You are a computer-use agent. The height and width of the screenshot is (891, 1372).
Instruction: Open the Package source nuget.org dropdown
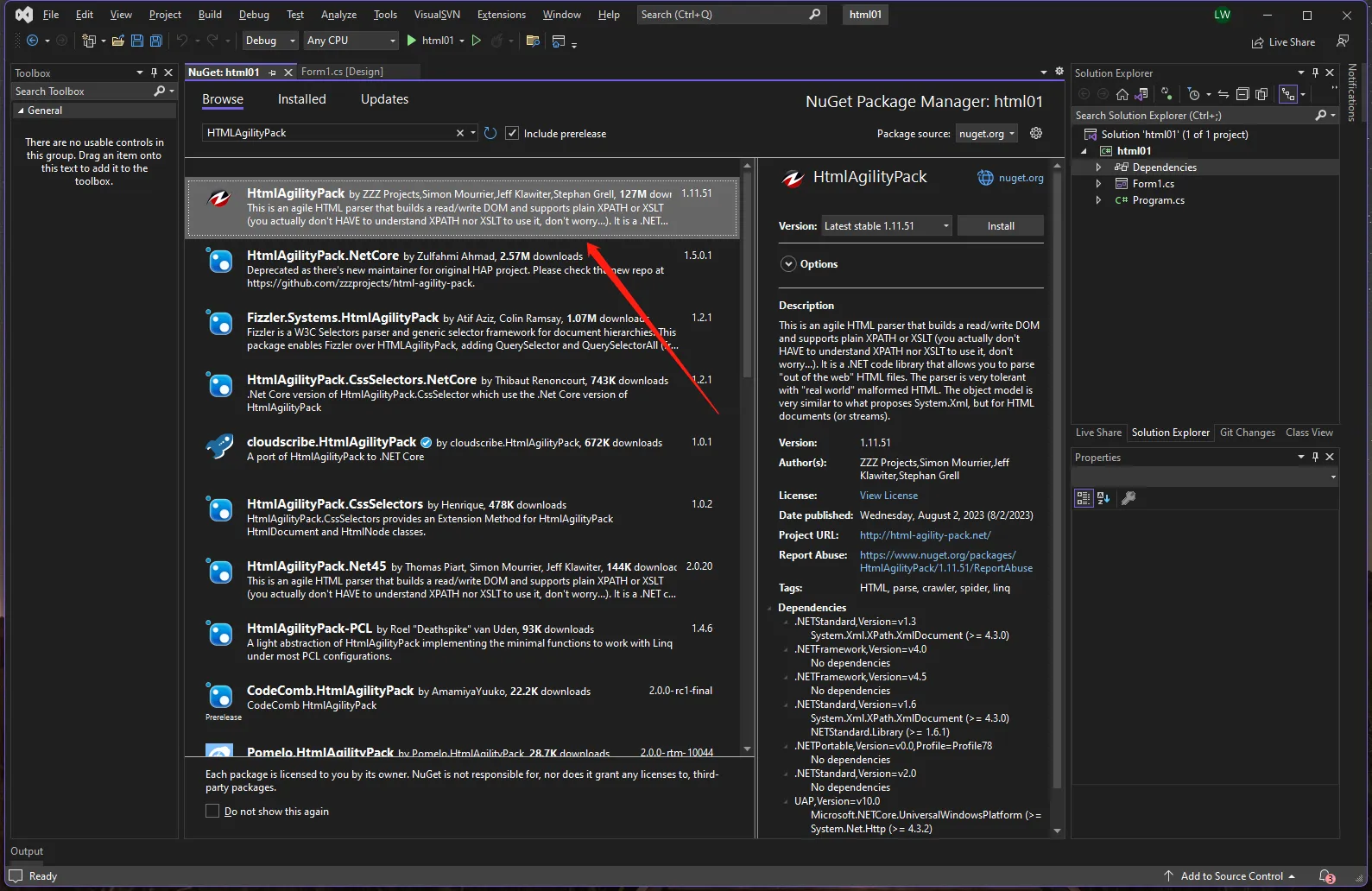987,134
